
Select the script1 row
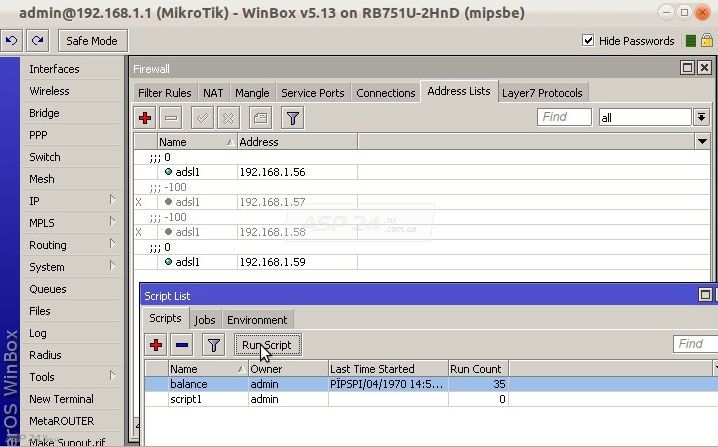(x=430, y=399)
